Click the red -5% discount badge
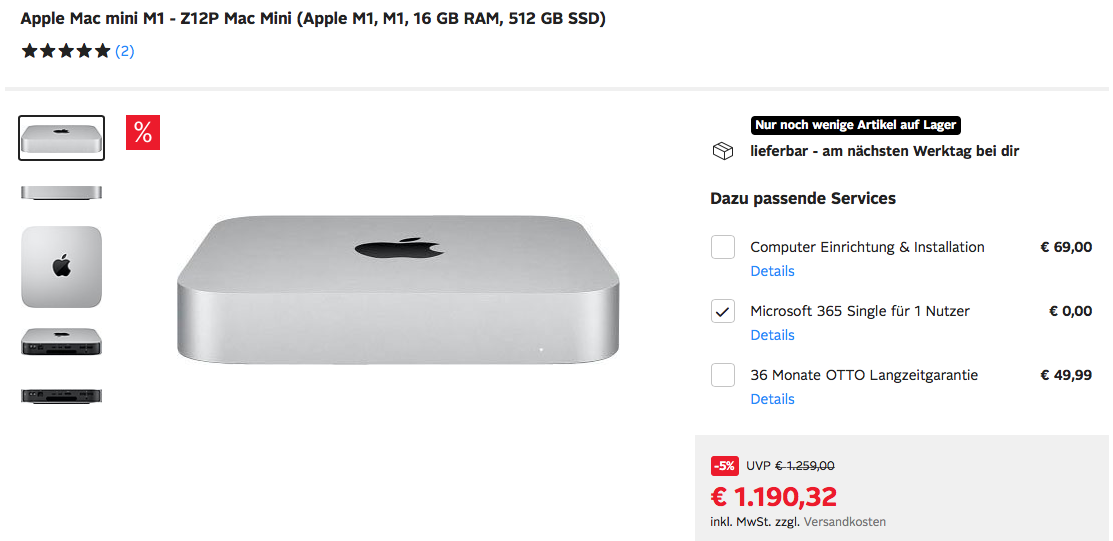The width and height of the screenshot is (1113, 541). [725, 465]
